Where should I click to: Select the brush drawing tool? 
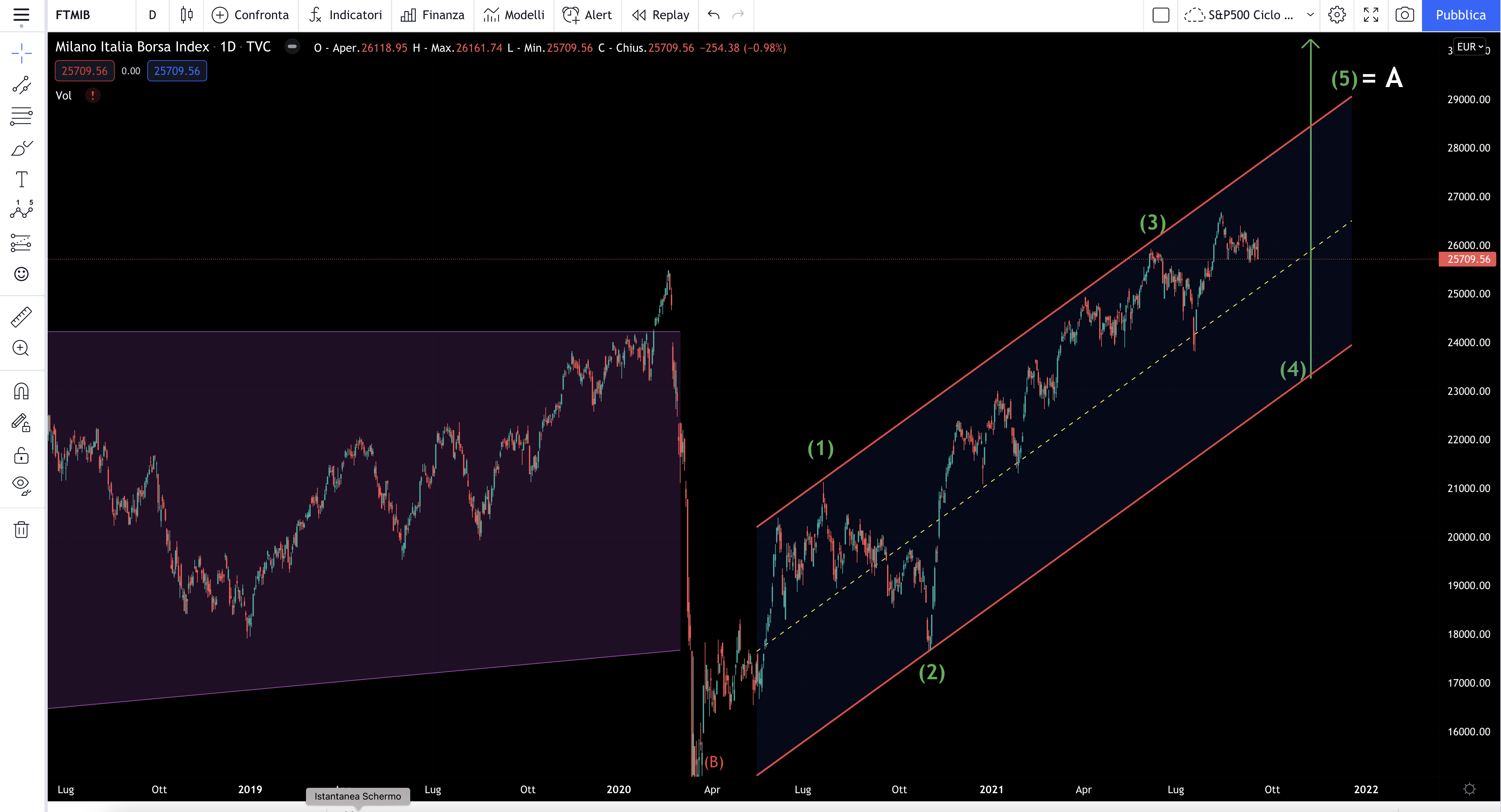(22, 148)
